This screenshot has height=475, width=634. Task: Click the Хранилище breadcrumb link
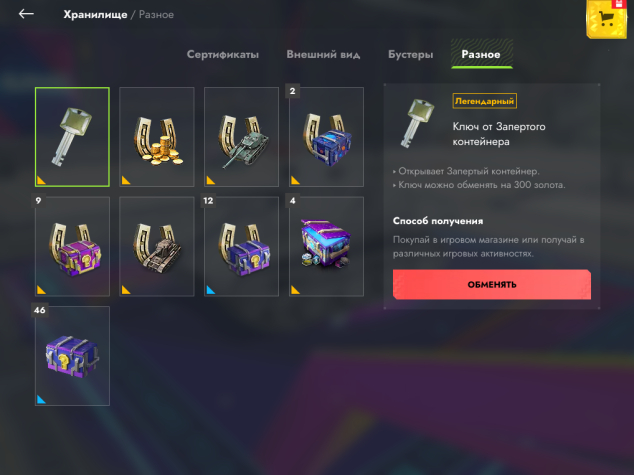coord(95,15)
